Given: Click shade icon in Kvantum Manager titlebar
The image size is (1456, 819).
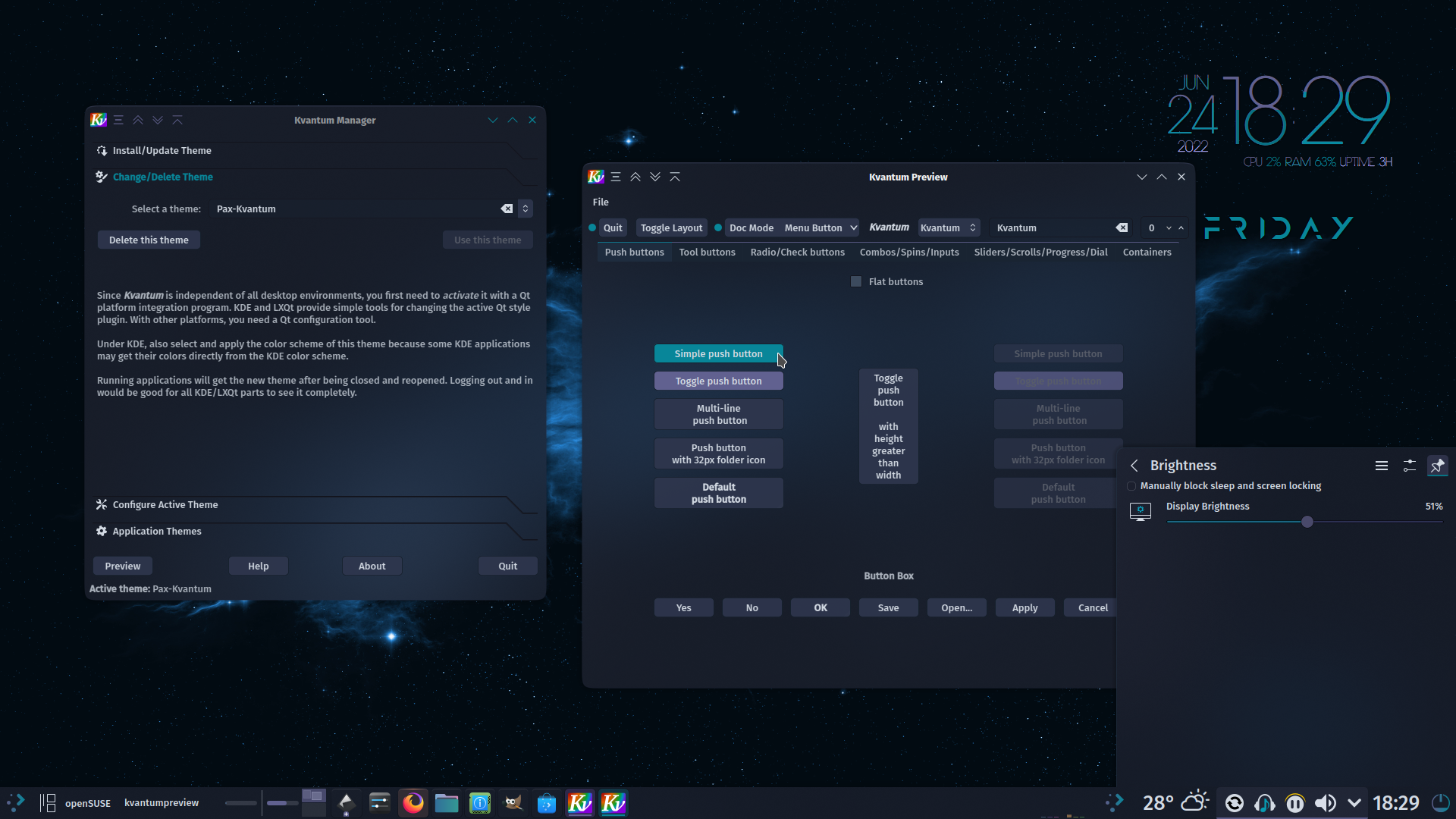Looking at the screenshot, I should (x=177, y=120).
